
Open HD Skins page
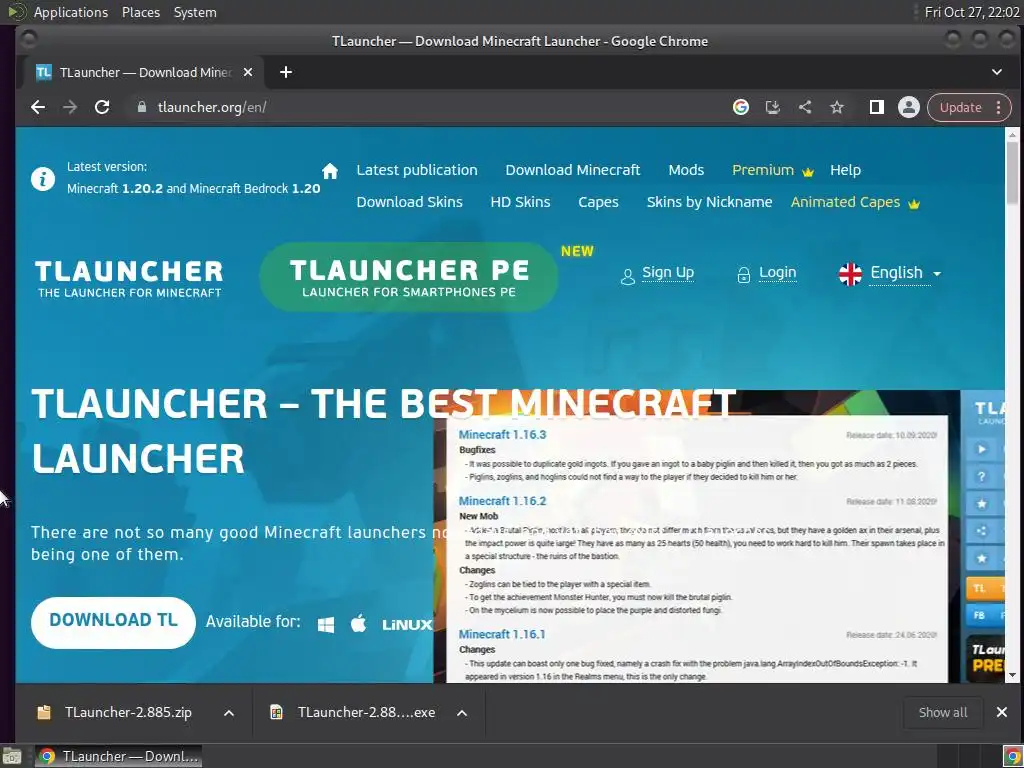click(520, 202)
